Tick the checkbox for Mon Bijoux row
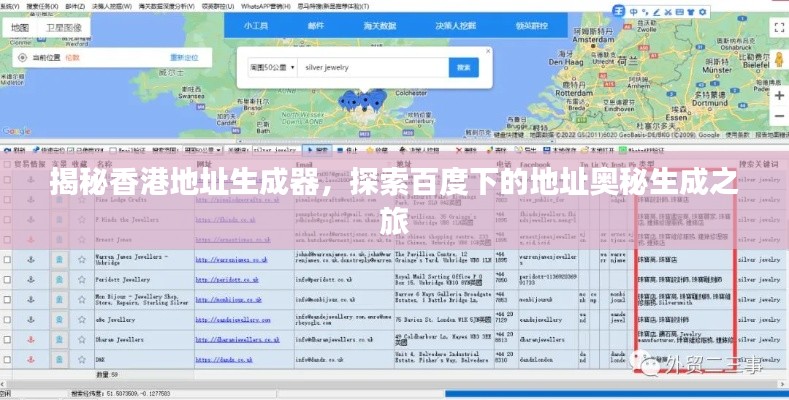 click(7, 299)
